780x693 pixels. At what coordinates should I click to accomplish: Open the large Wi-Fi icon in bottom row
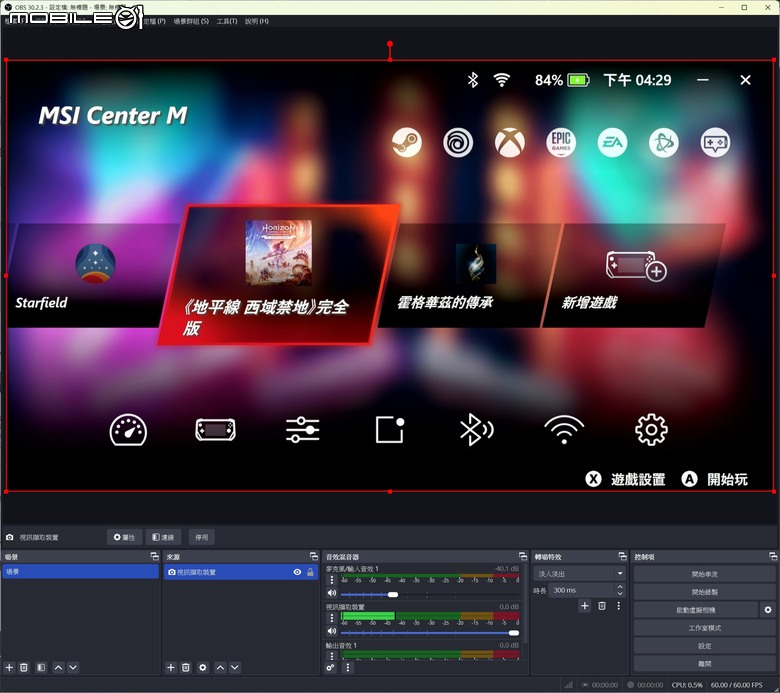(x=564, y=430)
